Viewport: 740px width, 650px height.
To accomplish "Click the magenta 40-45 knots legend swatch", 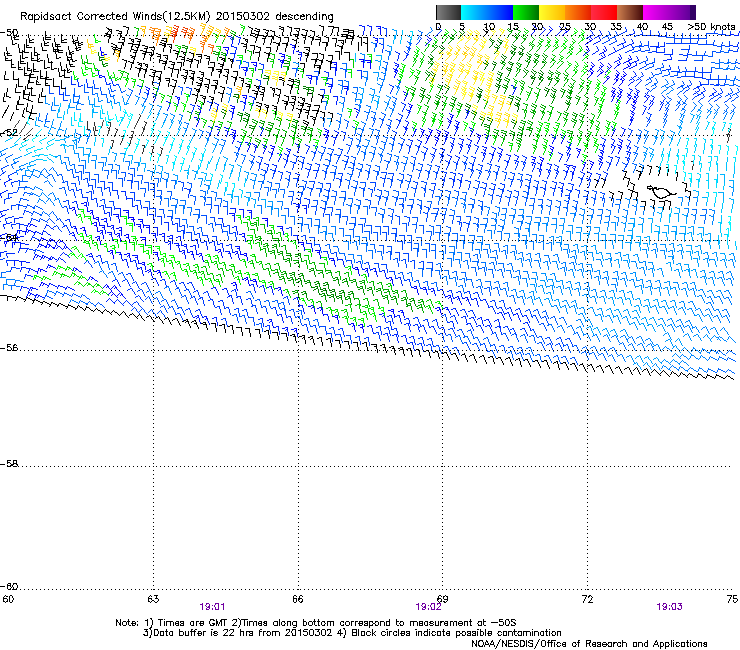I will (x=656, y=12).
